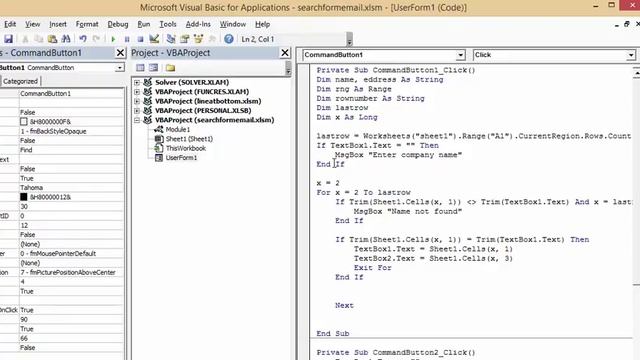Open the CommandButton1 object dropdown in code window
Image resolution: width=640 pixels, height=360 pixels.
point(460,55)
